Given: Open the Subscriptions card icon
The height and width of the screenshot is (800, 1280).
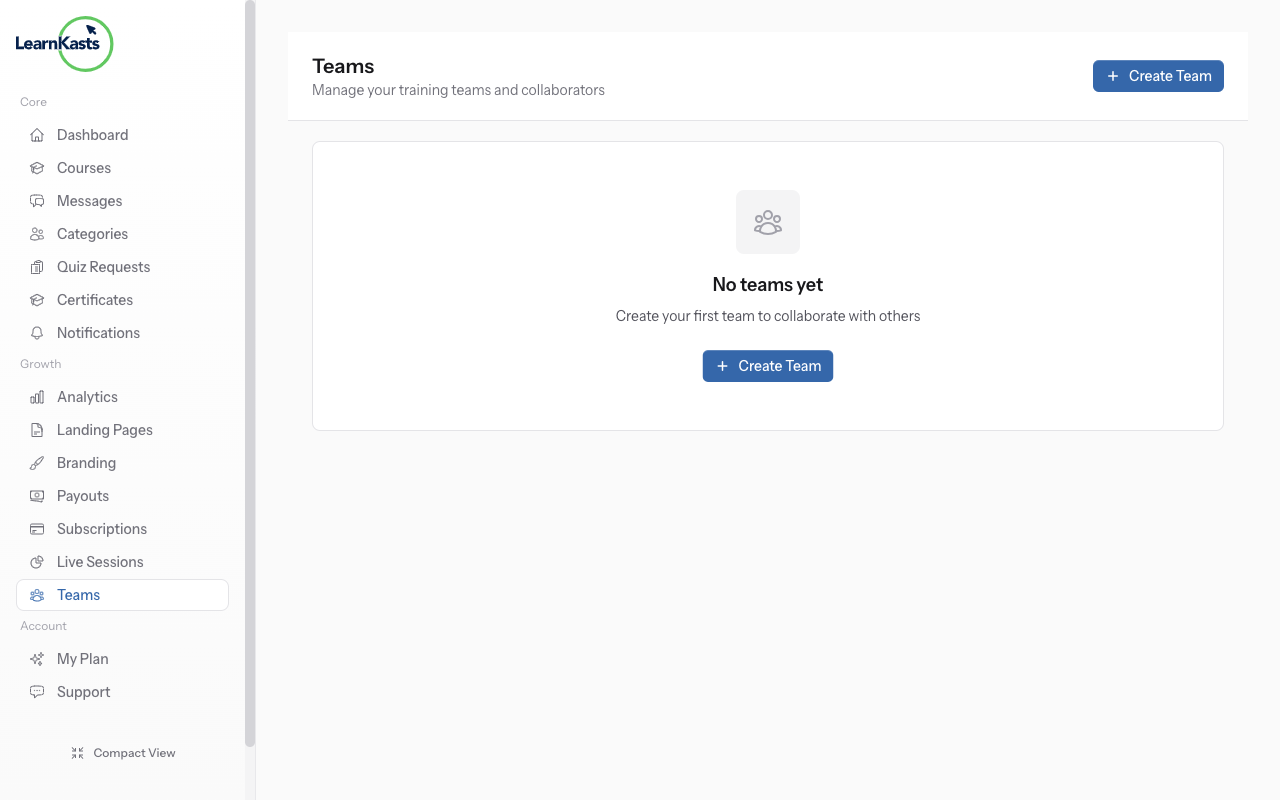Looking at the screenshot, I should [x=37, y=528].
